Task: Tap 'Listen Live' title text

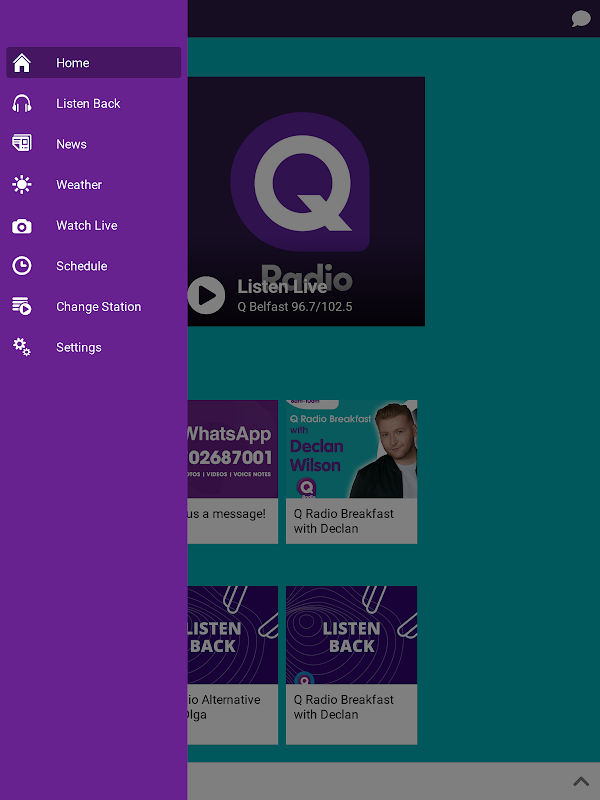Action: 282,287
